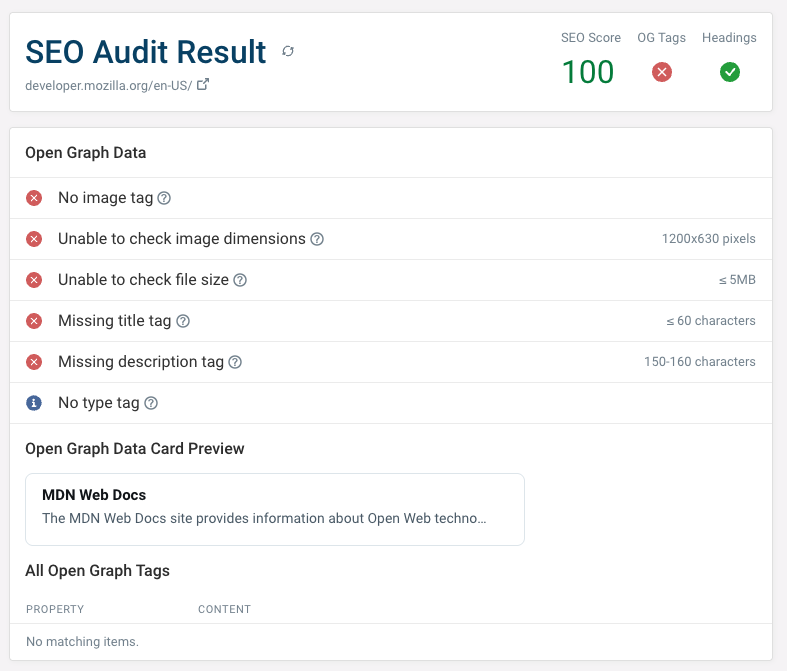
Task: Click the red X icon under OG Tags
Action: (x=662, y=72)
